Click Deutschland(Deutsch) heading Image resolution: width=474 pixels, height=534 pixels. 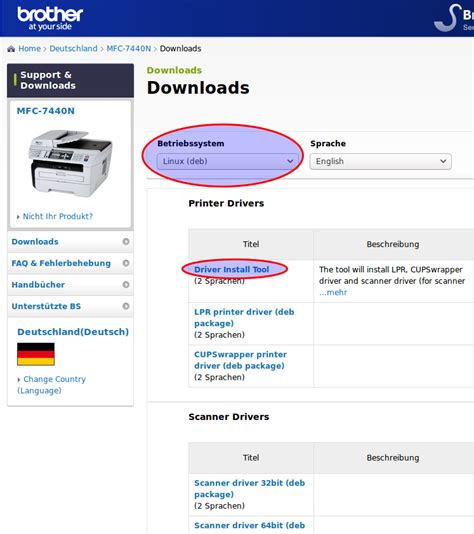coord(73,332)
